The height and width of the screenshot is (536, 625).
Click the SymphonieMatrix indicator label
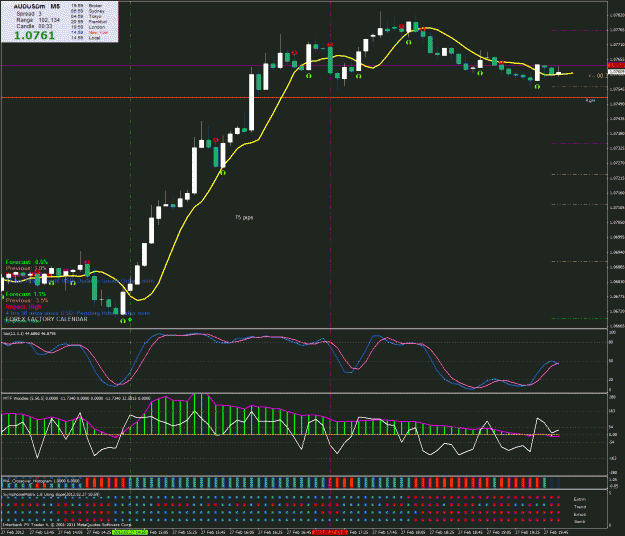[x=51, y=495]
